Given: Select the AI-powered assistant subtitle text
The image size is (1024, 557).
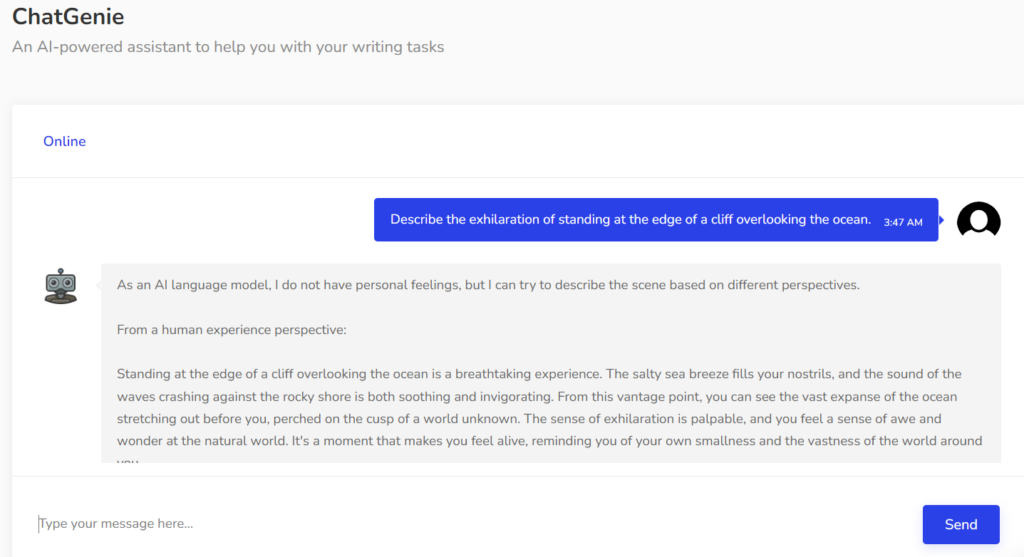Looking at the screenshot, I should click(x=228, y=46).
